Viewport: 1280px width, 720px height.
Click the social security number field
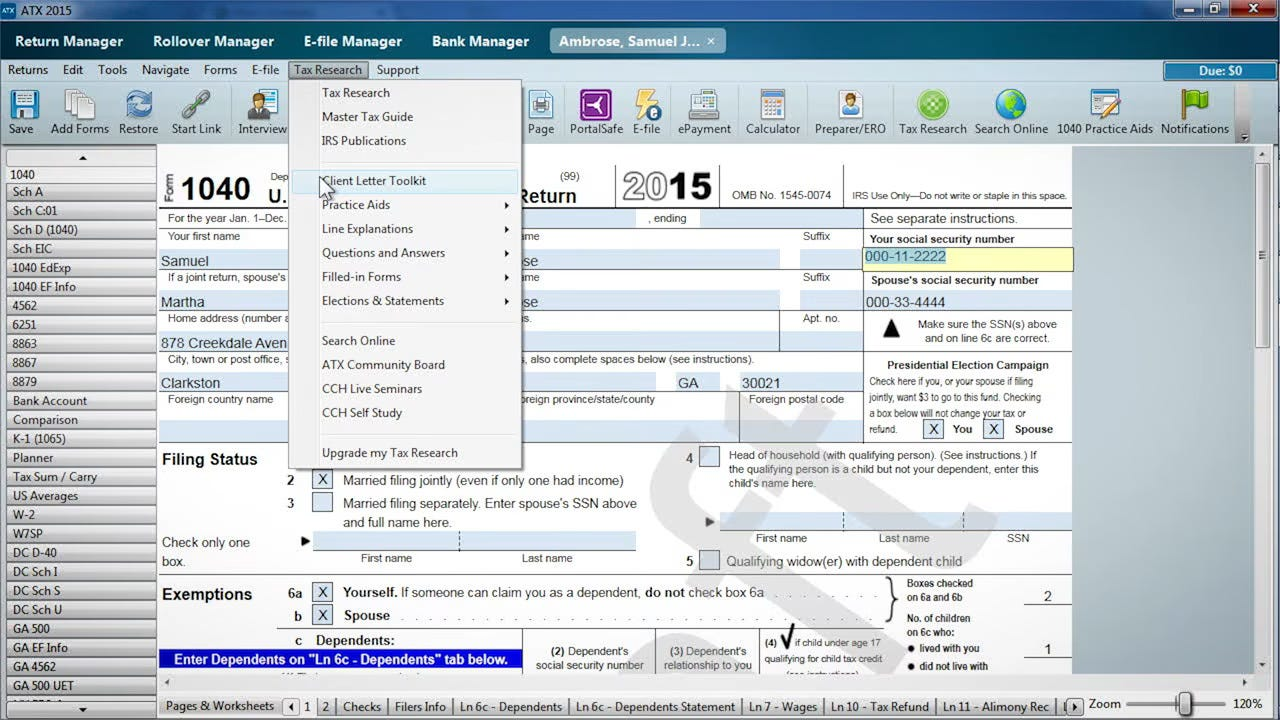point(966,258)
